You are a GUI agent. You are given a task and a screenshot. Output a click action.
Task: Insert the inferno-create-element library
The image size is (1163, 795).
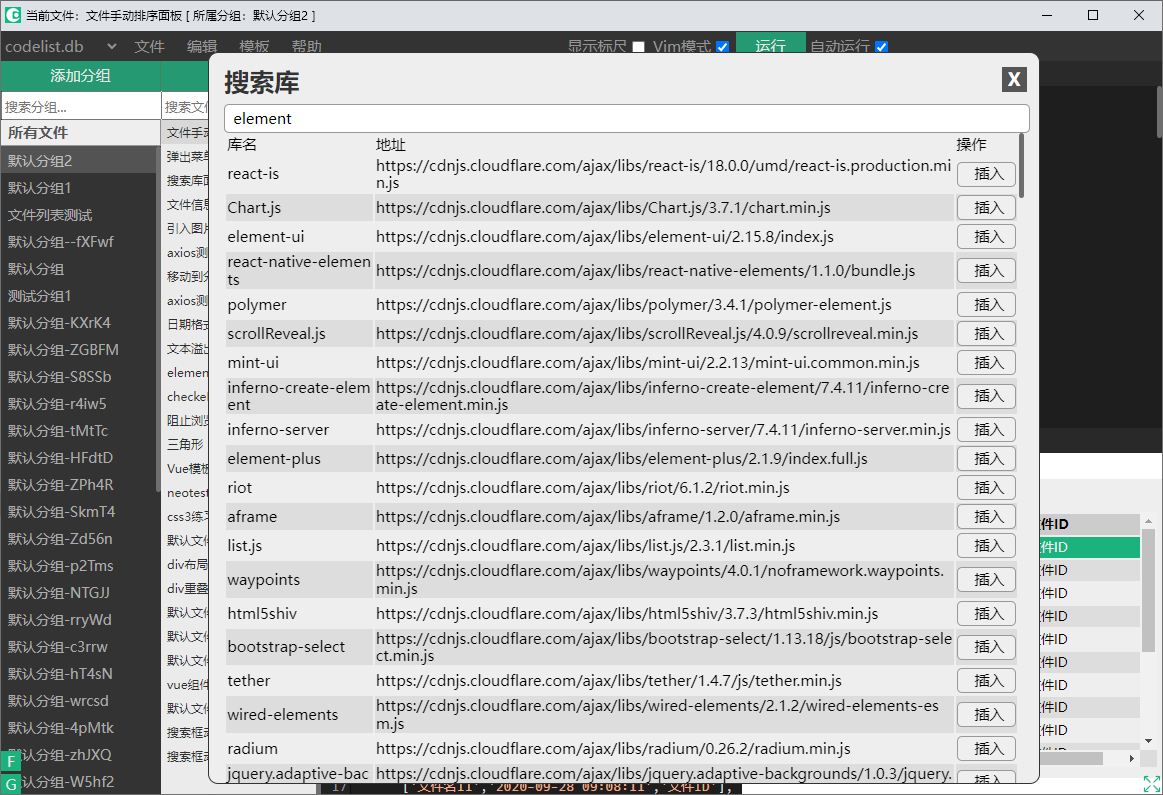click(x=986, y=396)
